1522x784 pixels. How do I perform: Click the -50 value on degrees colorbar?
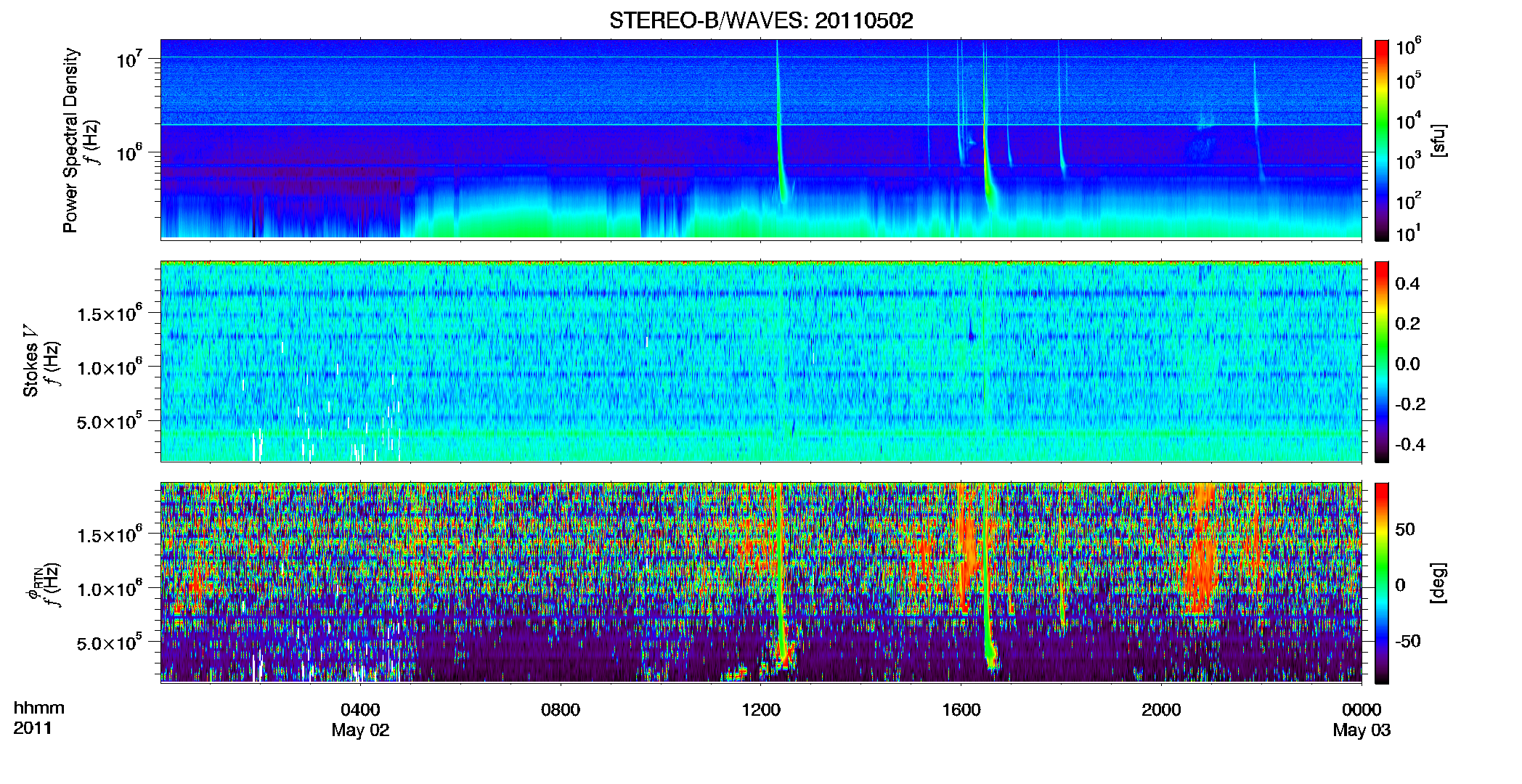pyautogui.click(x=1408, y=641)
